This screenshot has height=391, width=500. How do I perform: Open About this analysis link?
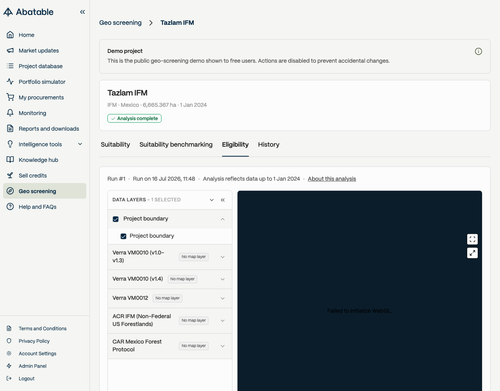(x=332, y=179)
